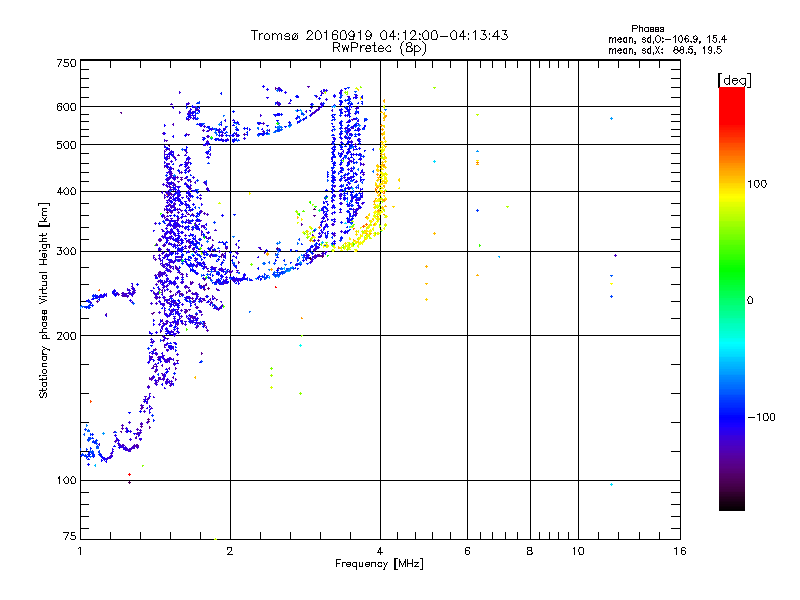
Task: Click the "Phases" heading above the statistics
Action: tap(647, 29)
